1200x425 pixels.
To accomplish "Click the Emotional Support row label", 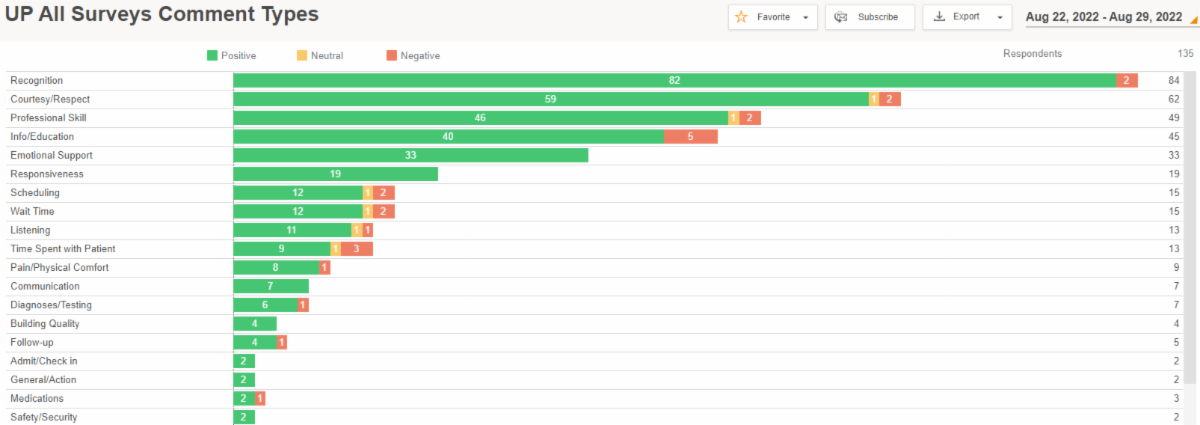I will (51, 155).
